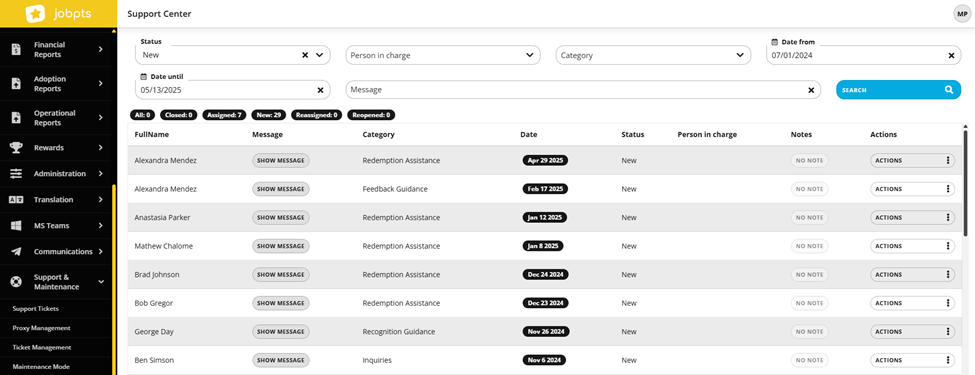
Task: Collapse the Support & Maintenance section chevron
Action: (101, 282)
